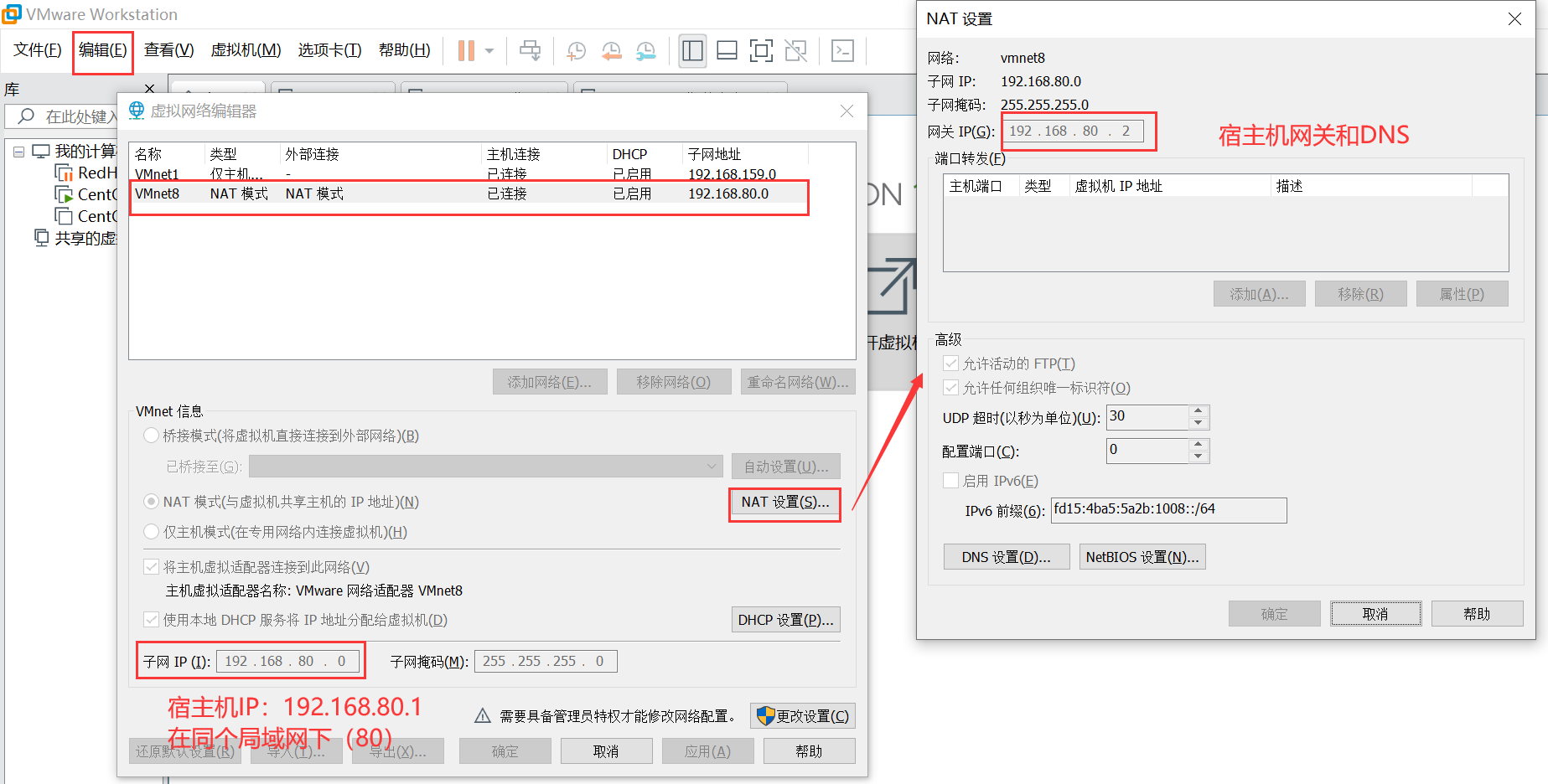
Task: Open NetBIOS 设置(N)... in NAT dialog
Action: click(1142, 557)
